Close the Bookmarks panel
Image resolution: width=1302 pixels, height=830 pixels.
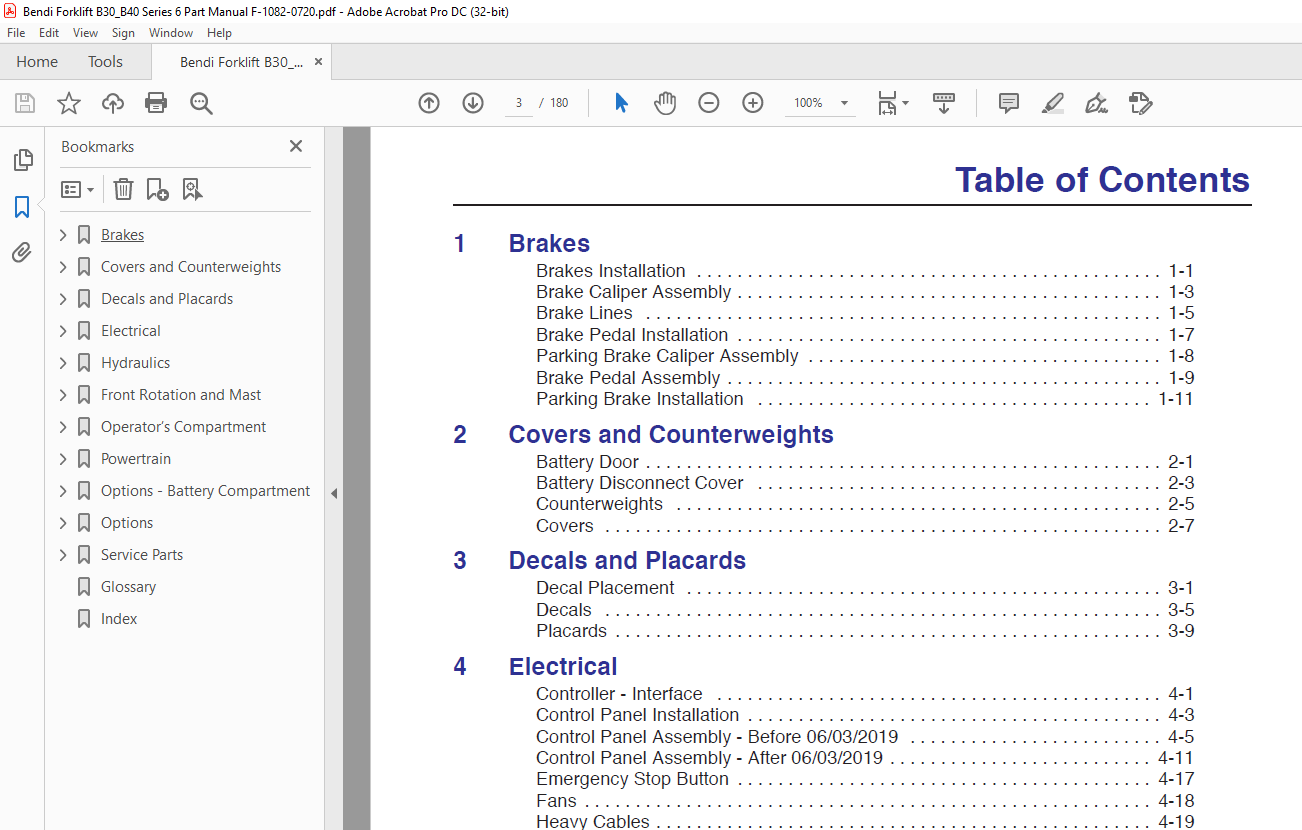click(296, 146)
